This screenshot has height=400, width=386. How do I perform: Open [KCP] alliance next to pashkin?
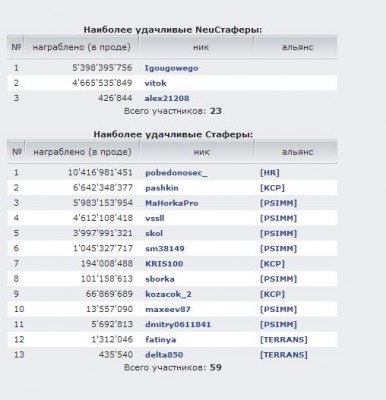(272, 188)
